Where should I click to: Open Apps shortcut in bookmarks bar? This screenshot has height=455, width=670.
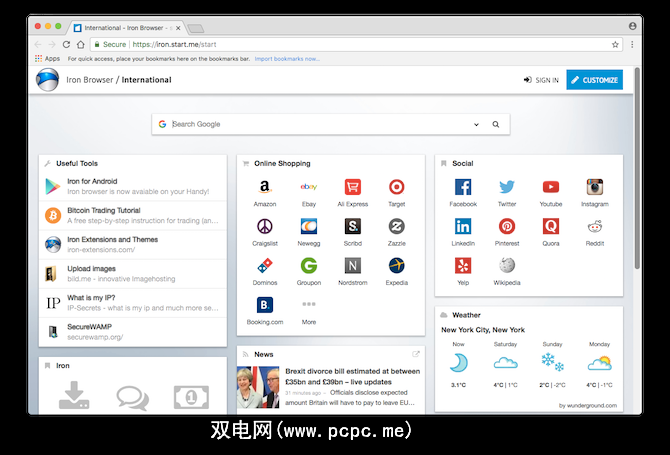click(47, 59)
